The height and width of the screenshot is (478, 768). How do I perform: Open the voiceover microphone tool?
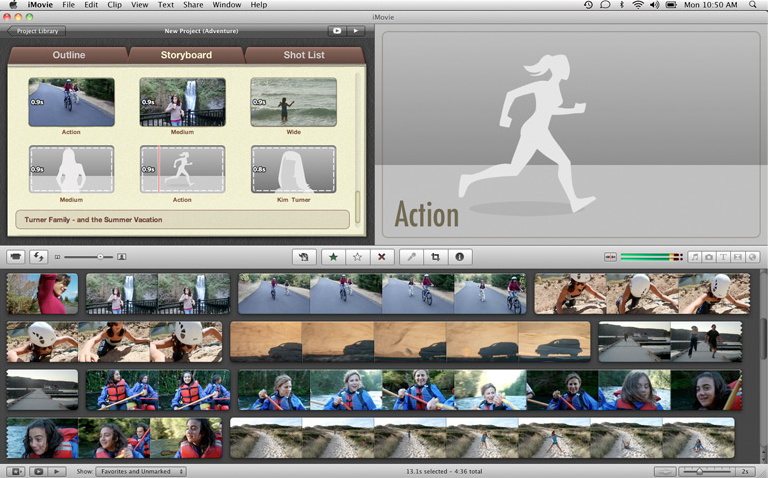pyautogui.click(x=411, y=257)
